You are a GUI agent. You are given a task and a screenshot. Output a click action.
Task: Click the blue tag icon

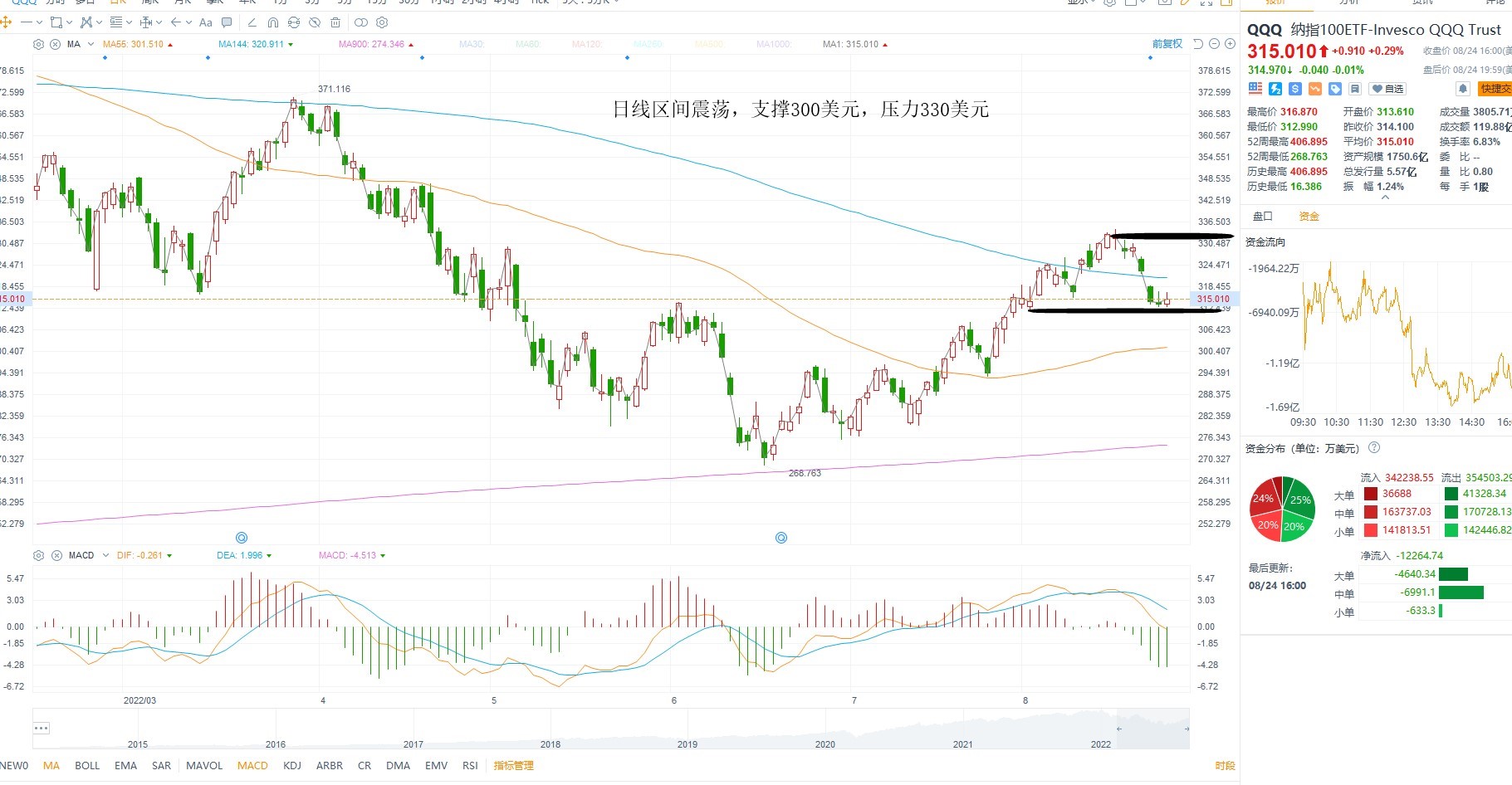1335,88
